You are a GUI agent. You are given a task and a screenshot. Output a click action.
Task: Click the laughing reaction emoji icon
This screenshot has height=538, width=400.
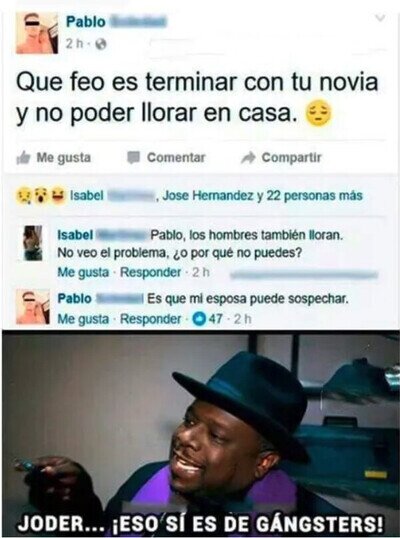pos(58,196)
